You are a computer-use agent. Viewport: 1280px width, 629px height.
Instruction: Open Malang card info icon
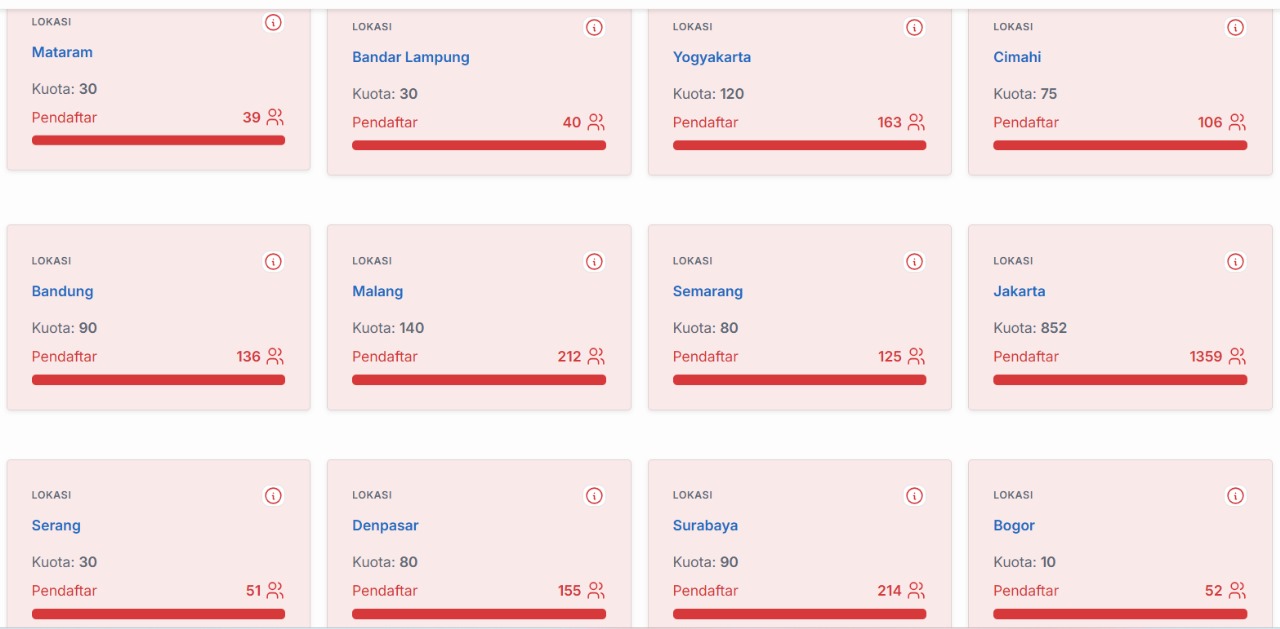(594, 262)
